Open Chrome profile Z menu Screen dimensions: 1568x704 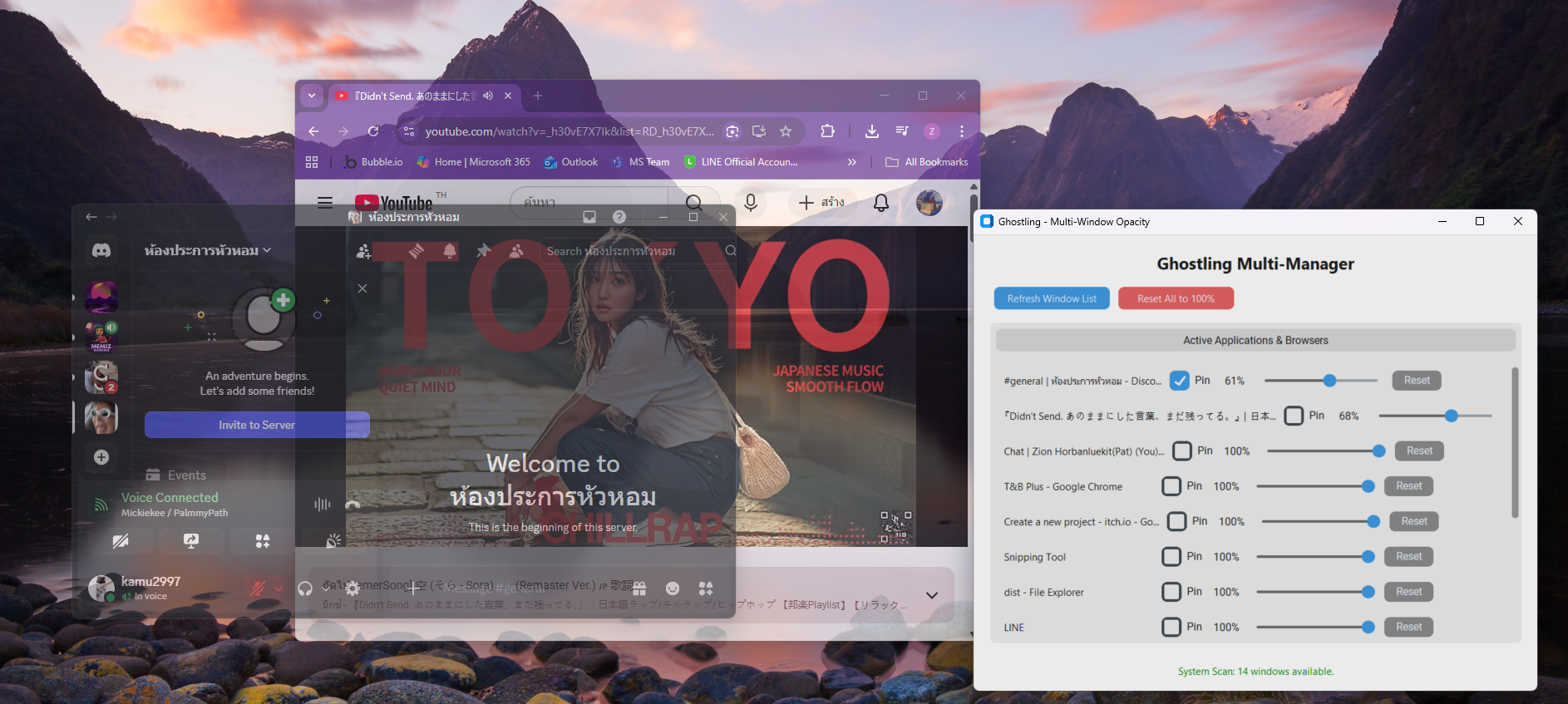click(x=932, y=131)
